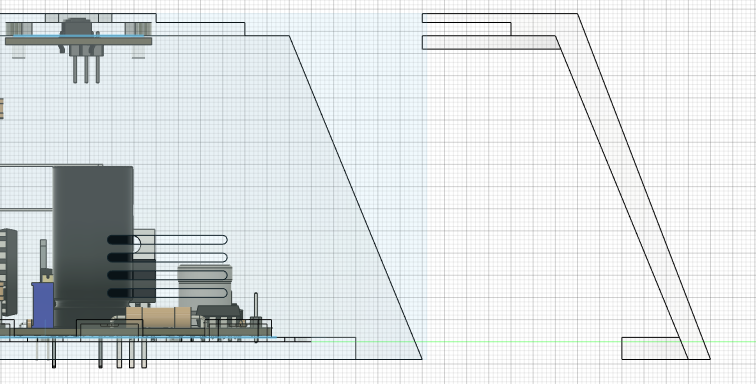Select the bottom rounded slot outline
The image size is (756, 384).
167,293
